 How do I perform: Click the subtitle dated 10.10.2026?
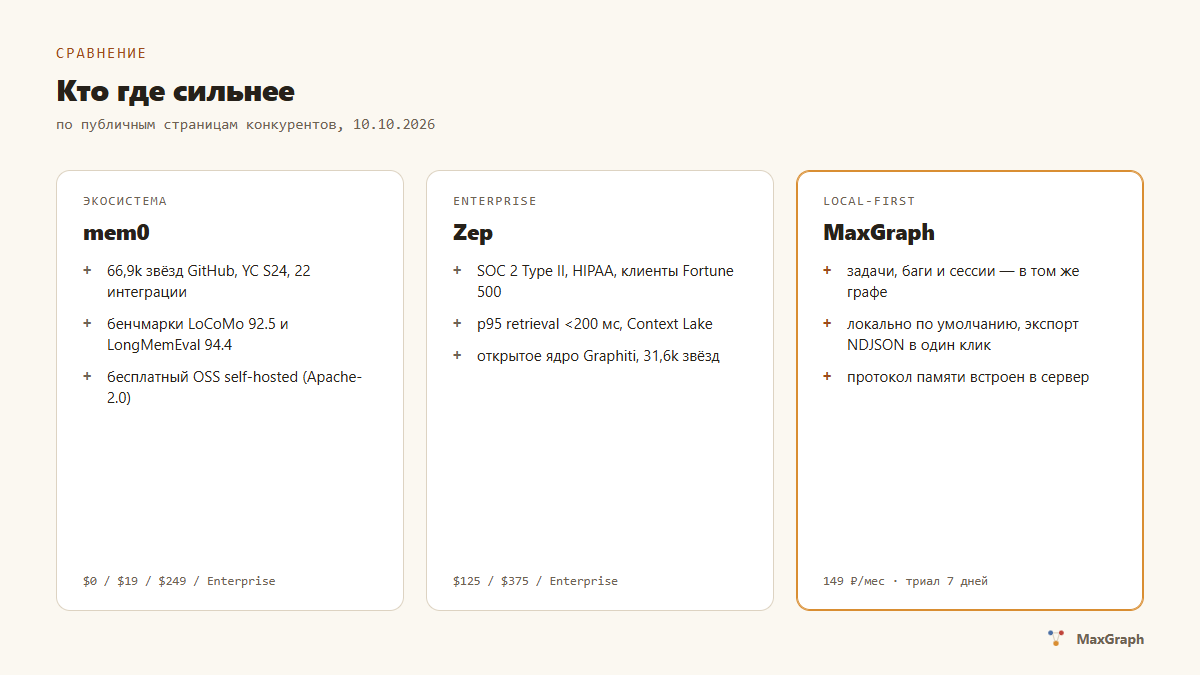245,125
